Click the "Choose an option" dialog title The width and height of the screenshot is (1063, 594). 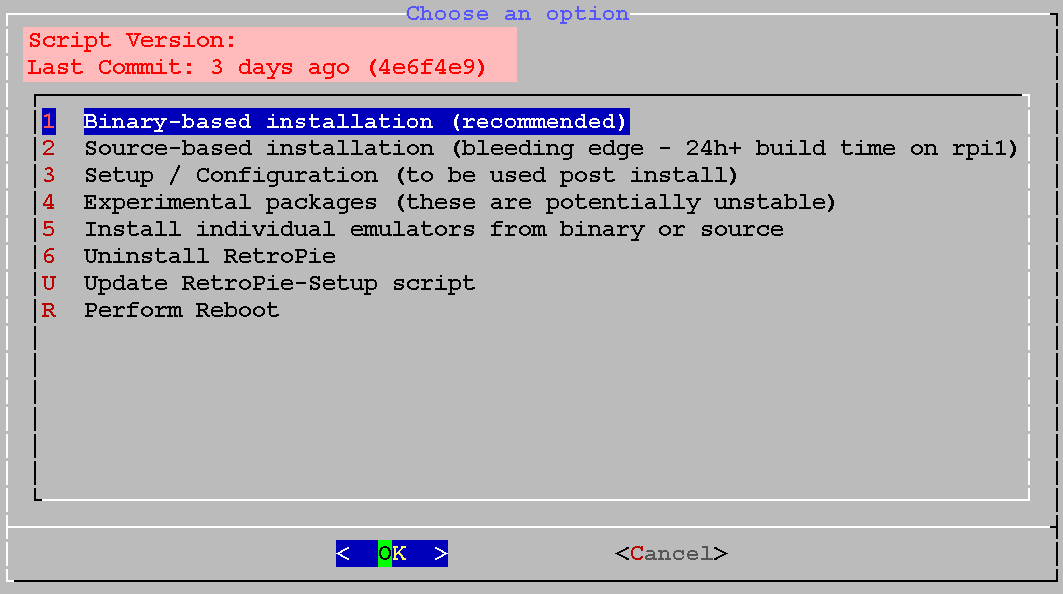(517, 14)
